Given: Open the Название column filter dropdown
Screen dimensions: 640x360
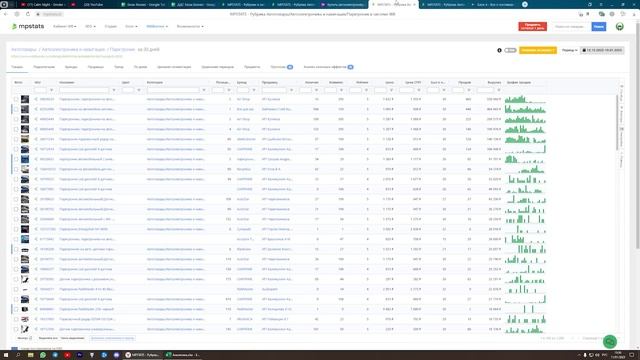Looking at the screenshot, I should [x=114, y=90].
